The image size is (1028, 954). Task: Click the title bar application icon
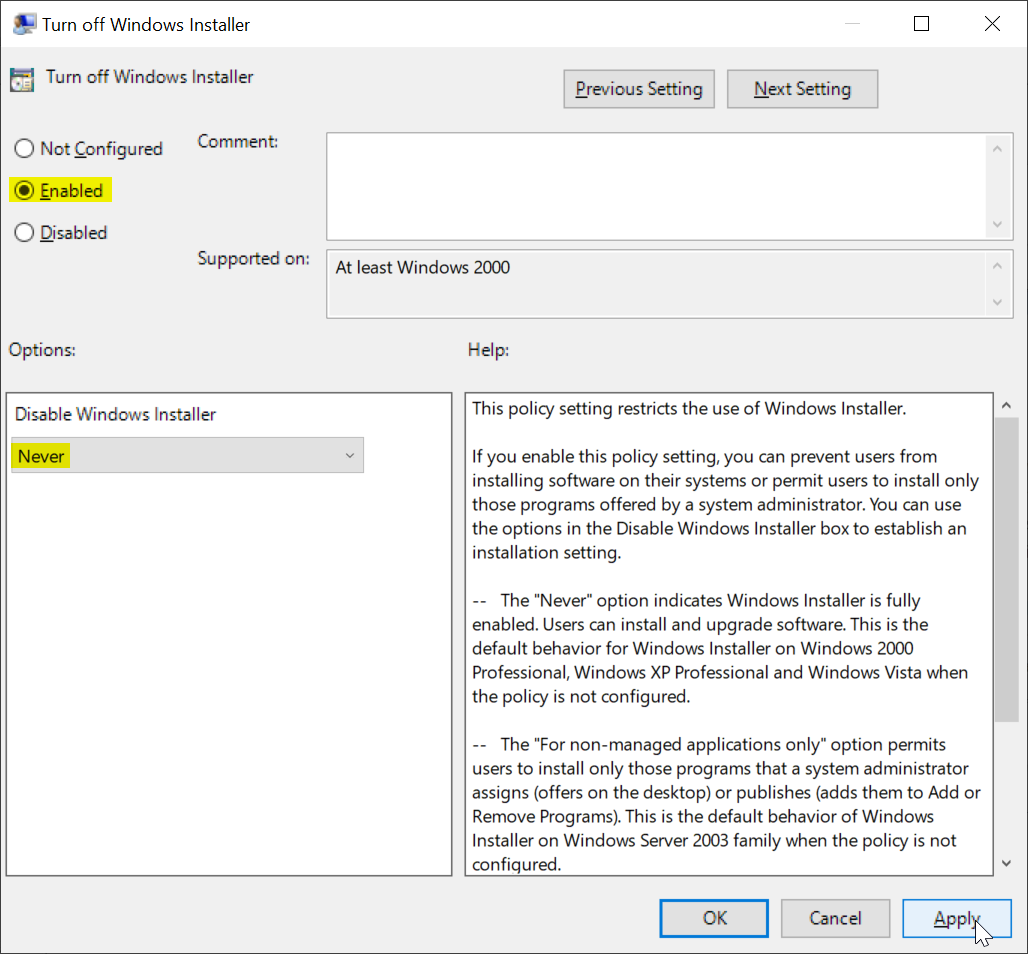tap(24, 24)
